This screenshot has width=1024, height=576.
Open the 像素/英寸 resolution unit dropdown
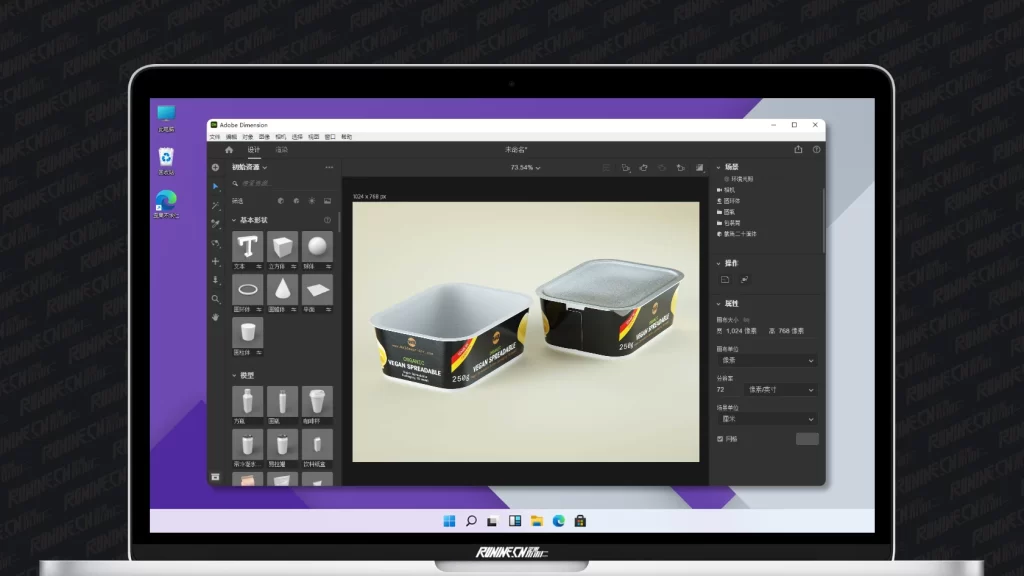coord(782,389)
